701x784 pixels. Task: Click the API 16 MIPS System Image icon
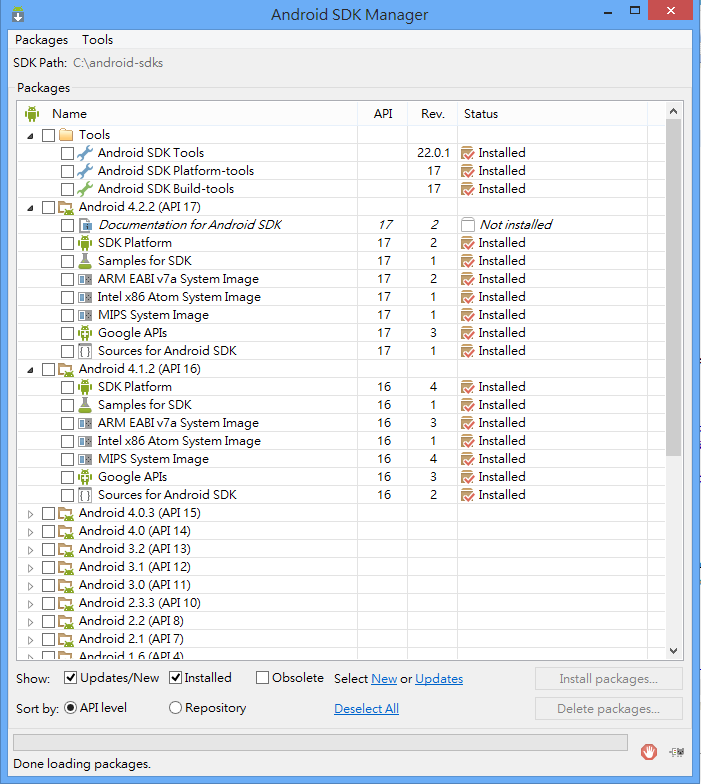86,459
